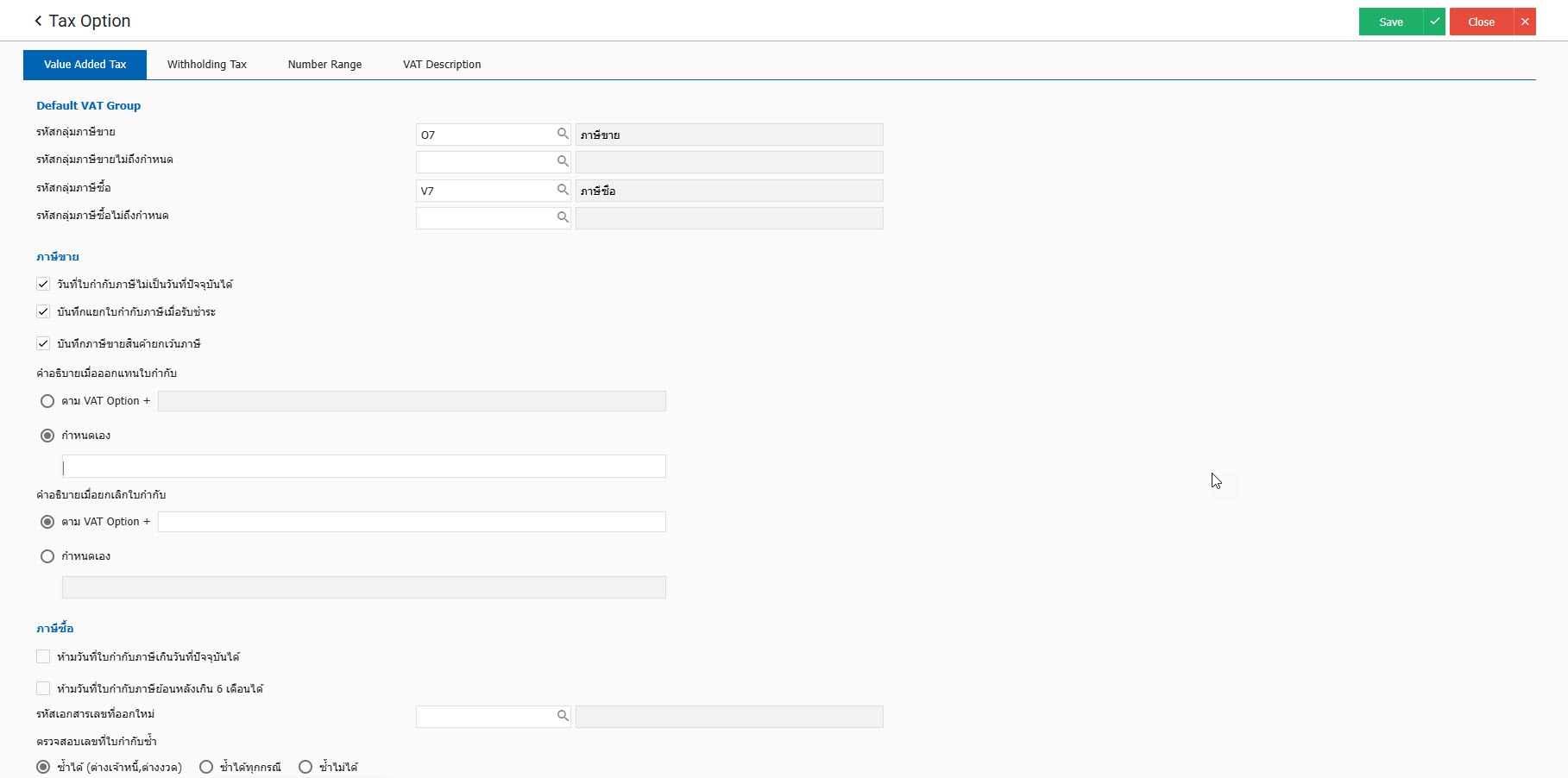The width and height of the screenshot is (1568, 778).
Task: Click search icon in รหัสกลุ่มภาษีขายไม่ถึงกำหนด field
Action: [563, 161]
